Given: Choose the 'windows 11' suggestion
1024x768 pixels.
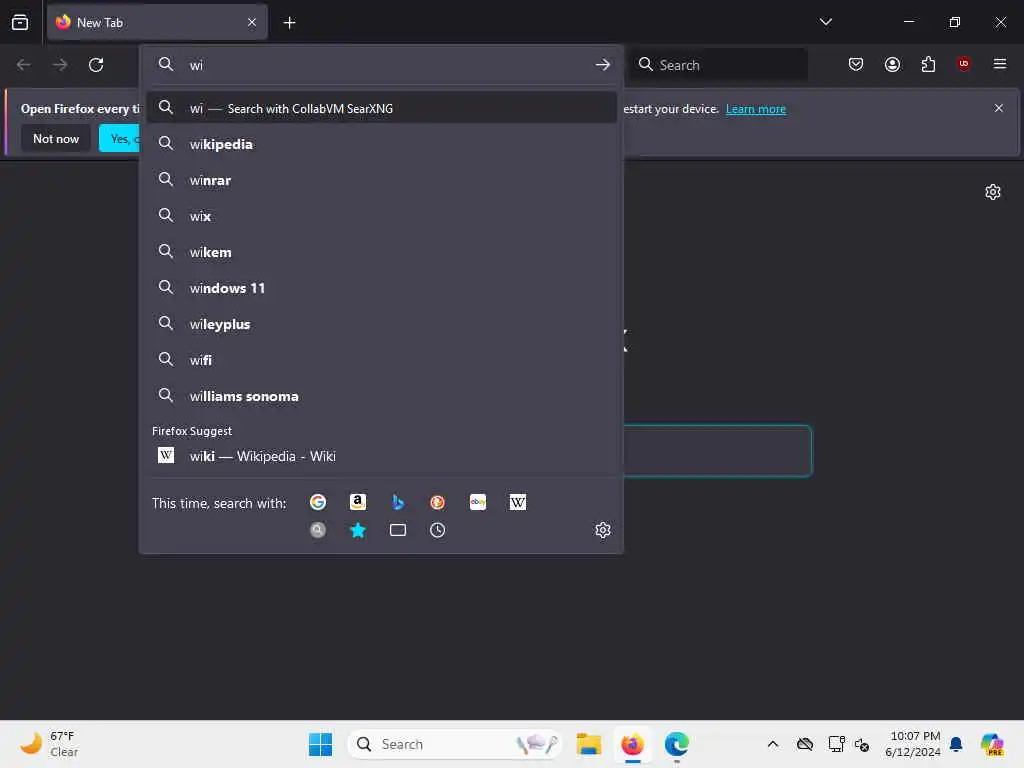Looking at the screenshot, I should 381,288.
